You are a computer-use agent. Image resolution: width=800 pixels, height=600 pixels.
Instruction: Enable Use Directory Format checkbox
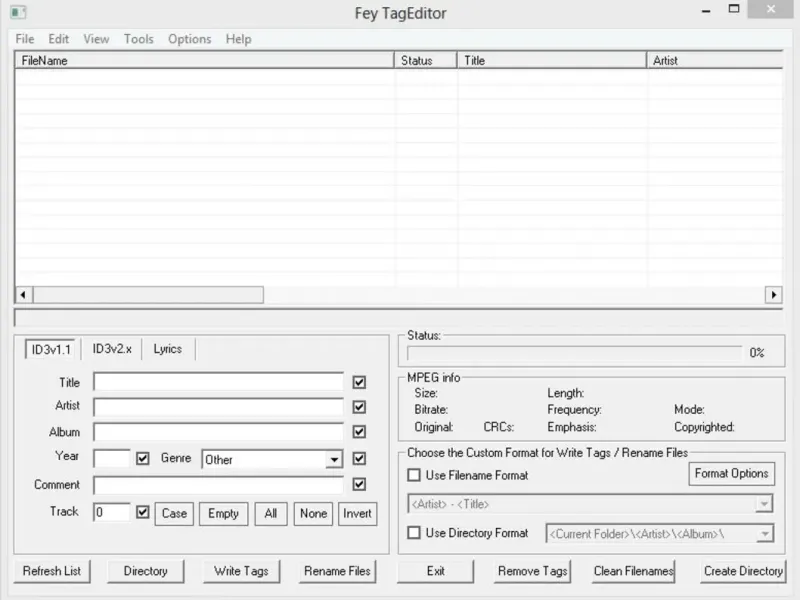click(x=414, y=533)
